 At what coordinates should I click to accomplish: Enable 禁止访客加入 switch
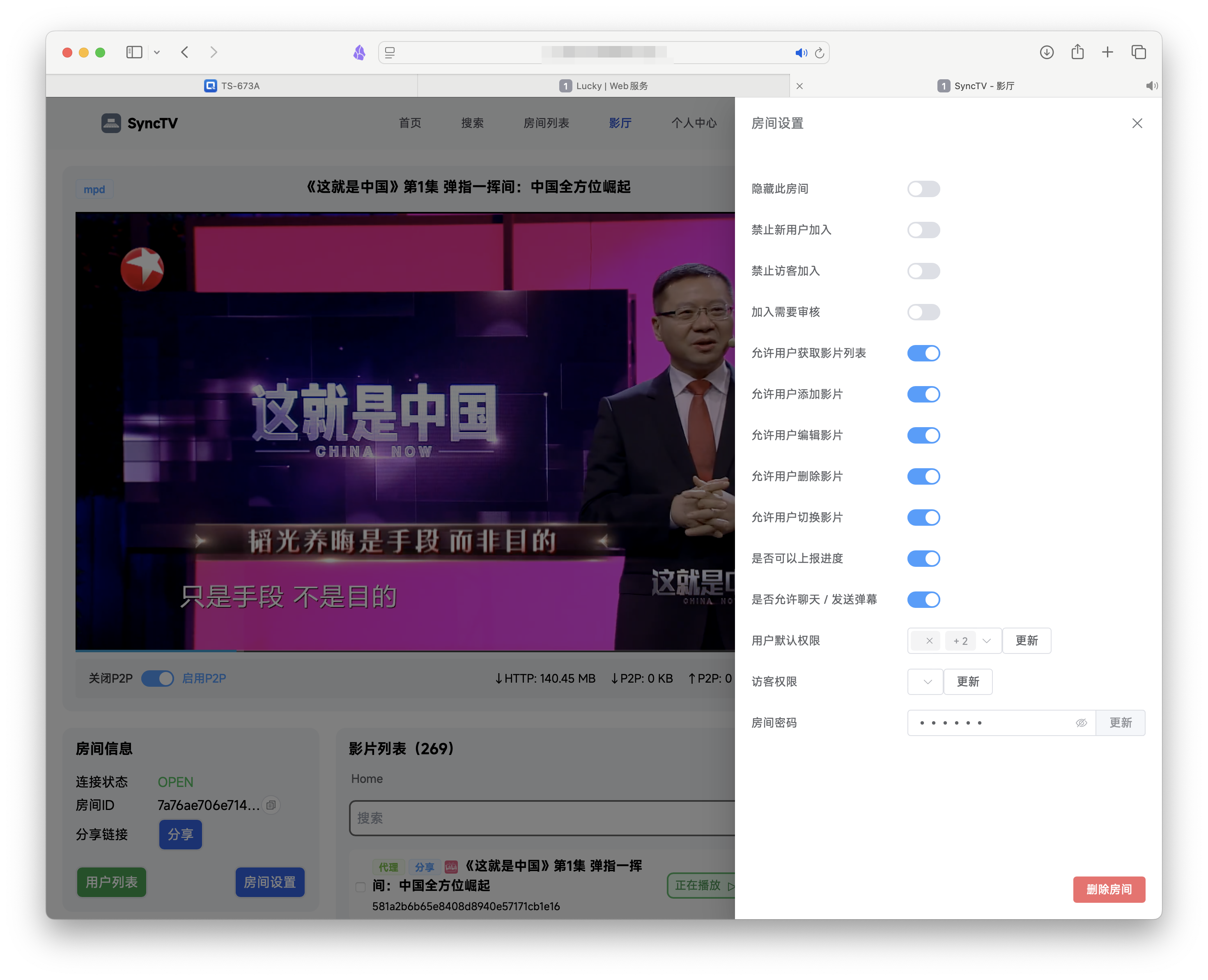tap(923, 271)
